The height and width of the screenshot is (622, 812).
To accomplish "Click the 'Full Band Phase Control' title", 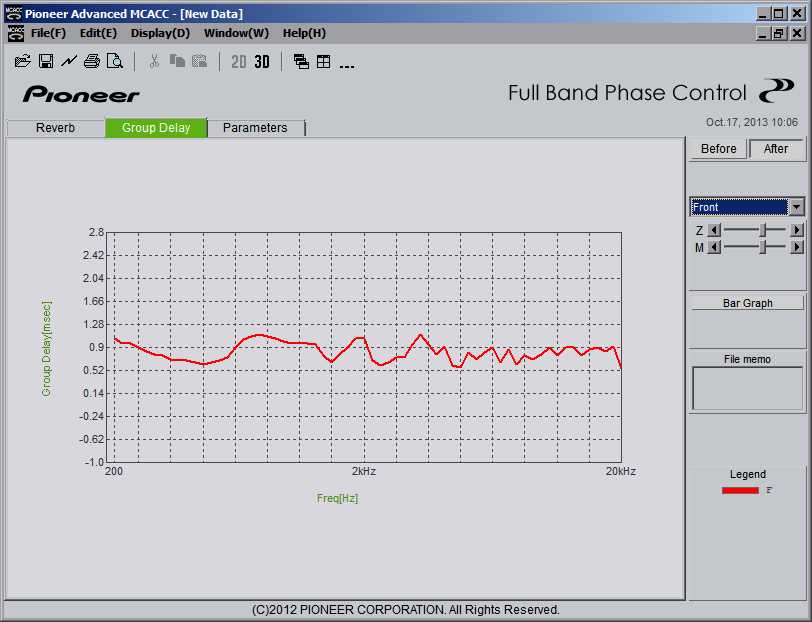I will [627, 93].
